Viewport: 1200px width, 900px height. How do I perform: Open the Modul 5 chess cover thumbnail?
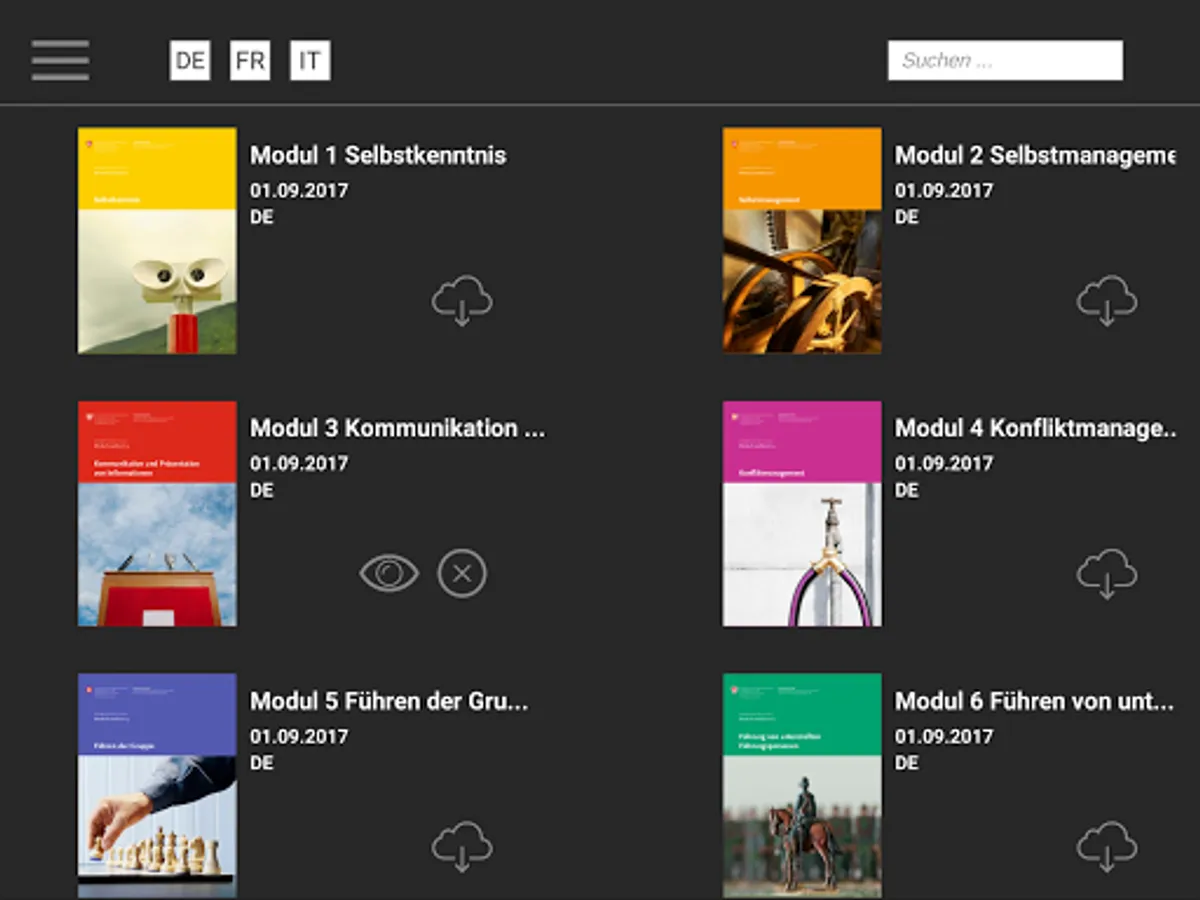(158, 786)
